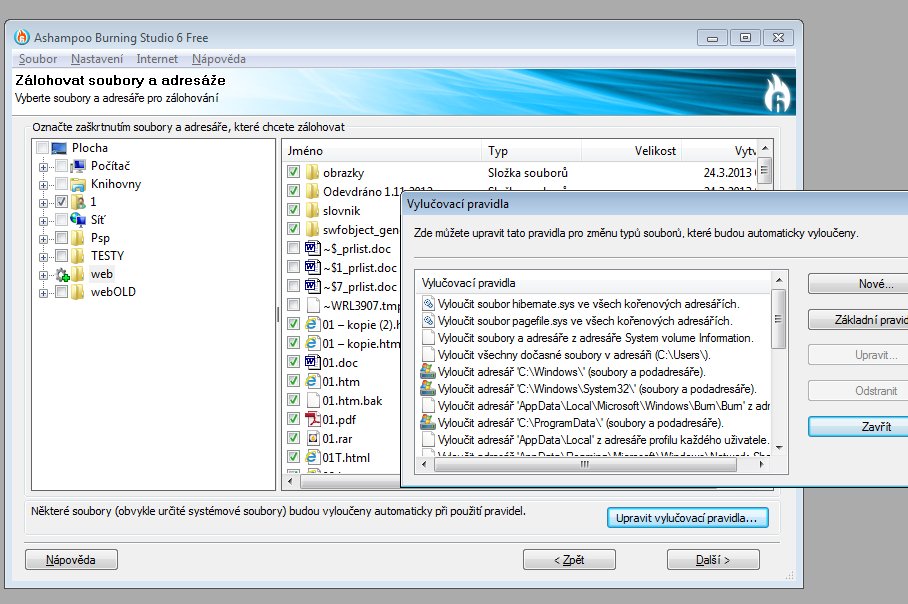Select the Počítač computer icon
Viewport: 908px width, 604px height.
click(78, 166)
